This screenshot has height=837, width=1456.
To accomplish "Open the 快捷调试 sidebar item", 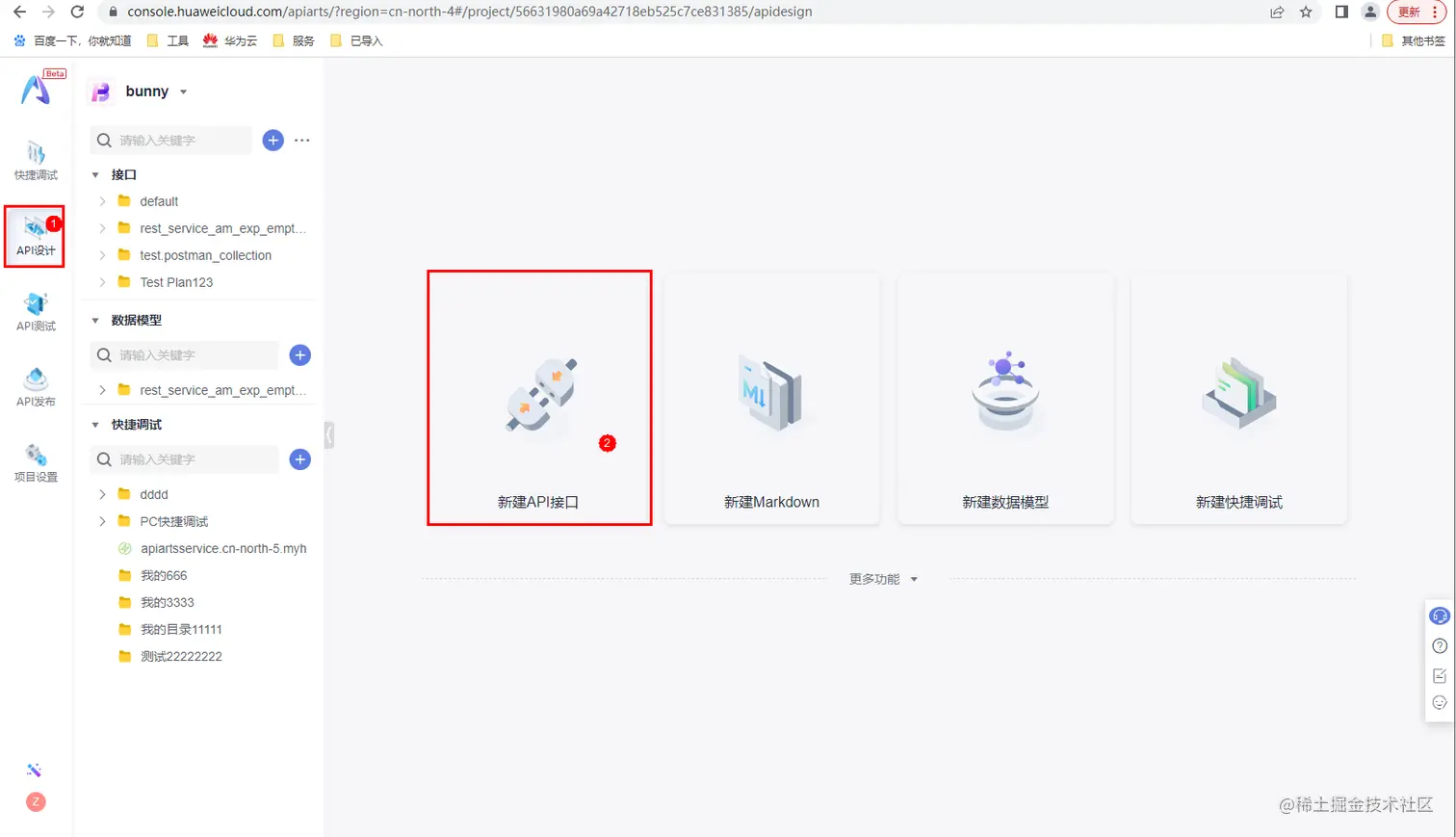I will pos(36,161).
